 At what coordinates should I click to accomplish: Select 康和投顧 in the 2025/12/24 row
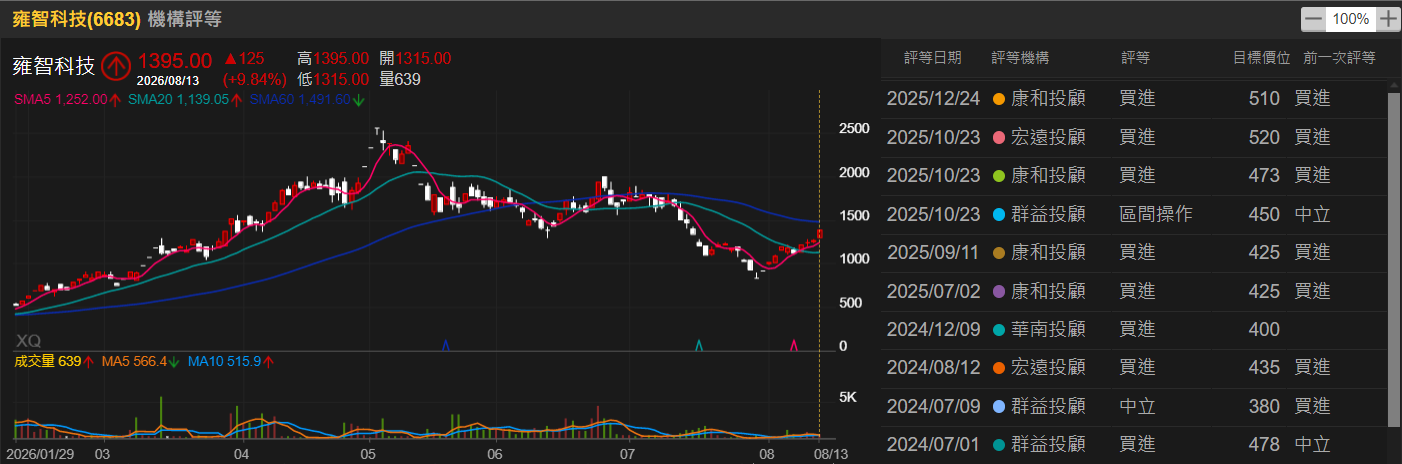click(x=1048, y=100)
